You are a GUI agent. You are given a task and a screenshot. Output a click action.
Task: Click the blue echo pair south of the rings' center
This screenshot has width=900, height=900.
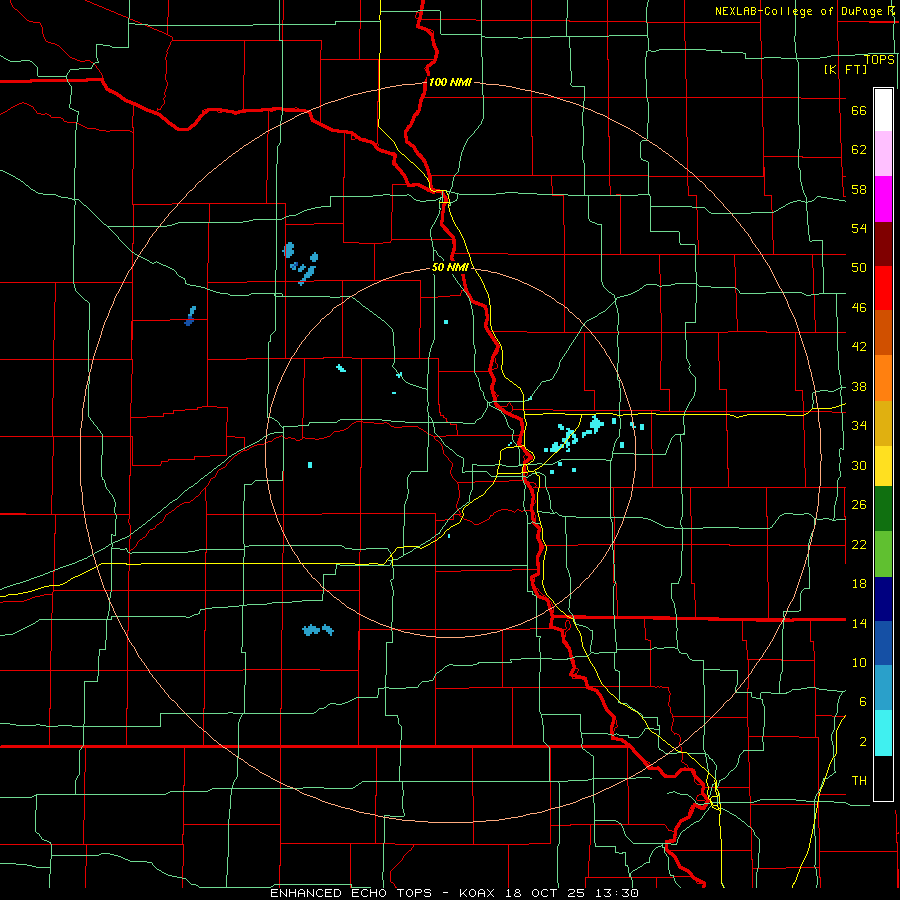coord(317,630)
